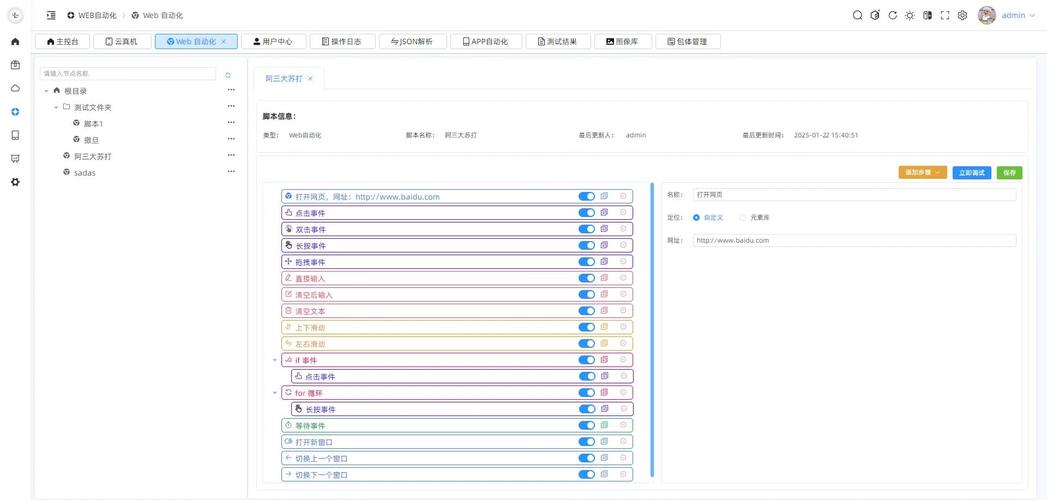Click the 立即调试 button
This screenshot has height=500, width=1047.
(972, 173)
